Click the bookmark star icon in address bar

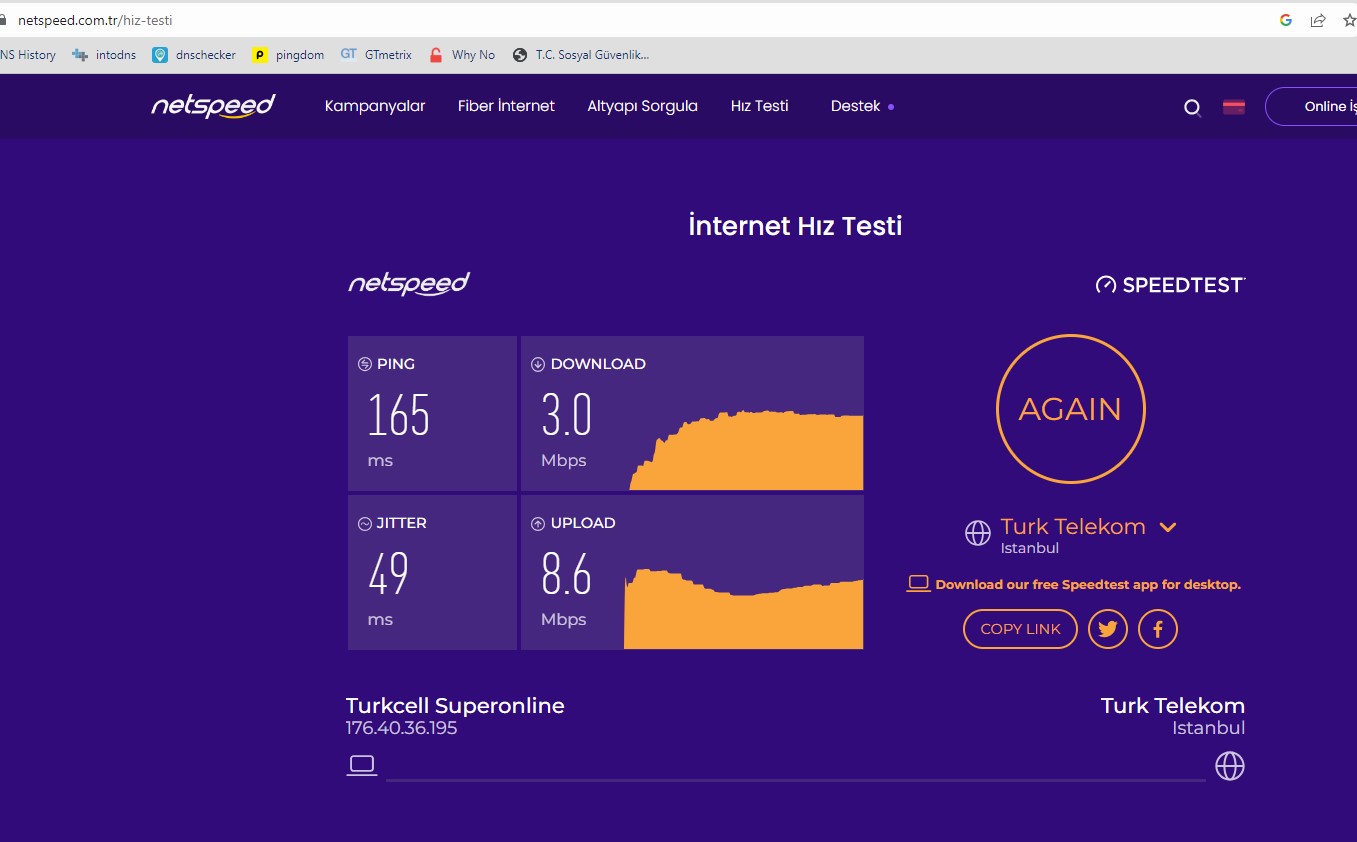(x=1348, y=20)
